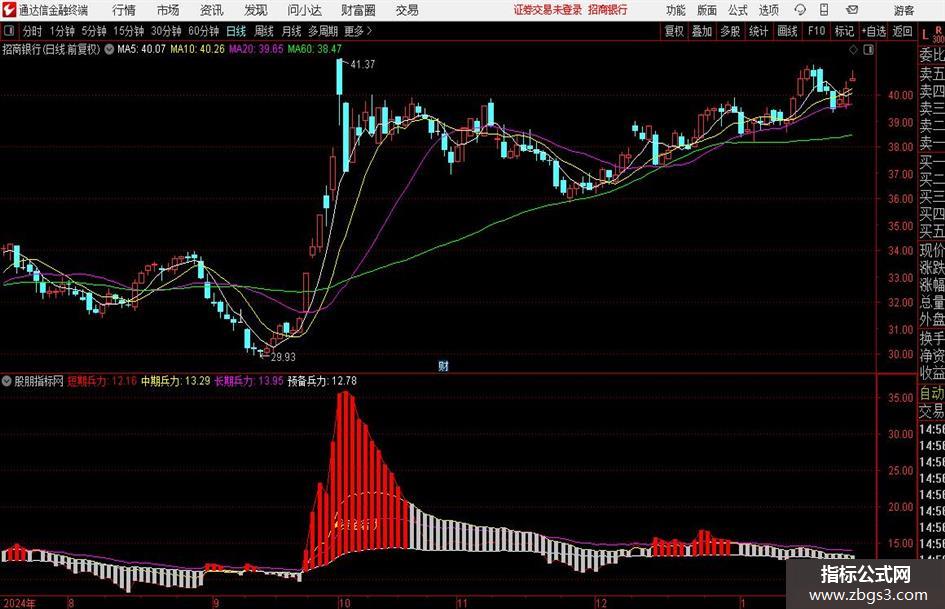This screenshot has height=609, width=945.
Task: Expand dropdown beside 股朋指标网 indicator
Action: [x=7, y=381]
